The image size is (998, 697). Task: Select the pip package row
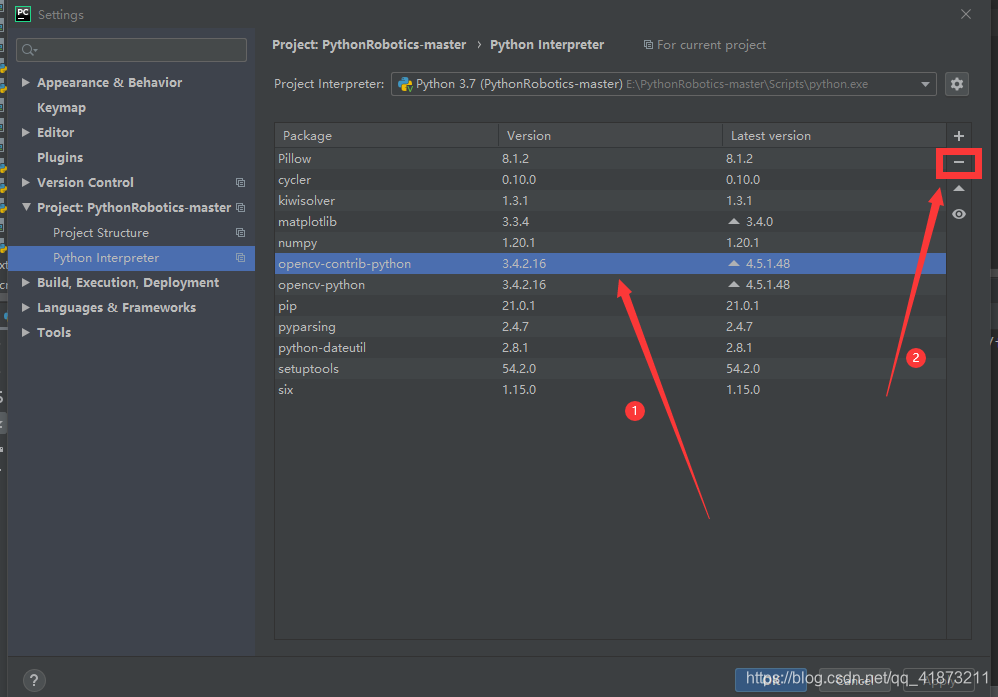coord(610,306)
